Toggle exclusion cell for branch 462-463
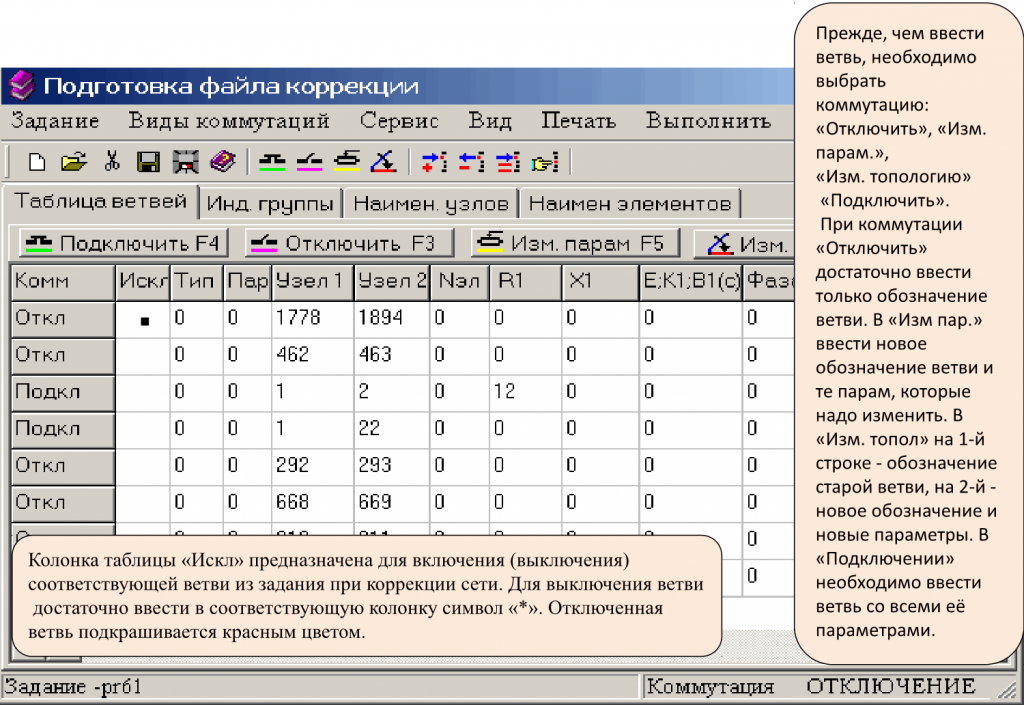This screenshot has height=705, width=1024. 141,356
